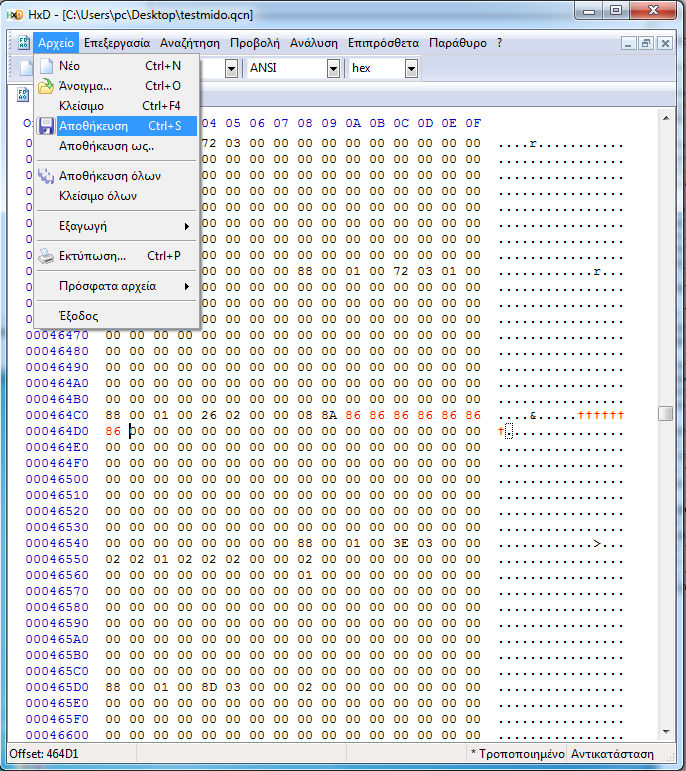The height and width of the screenshot is (771, 686).
Task: Click the new file icon in toolbar
Action: [26, 68]
